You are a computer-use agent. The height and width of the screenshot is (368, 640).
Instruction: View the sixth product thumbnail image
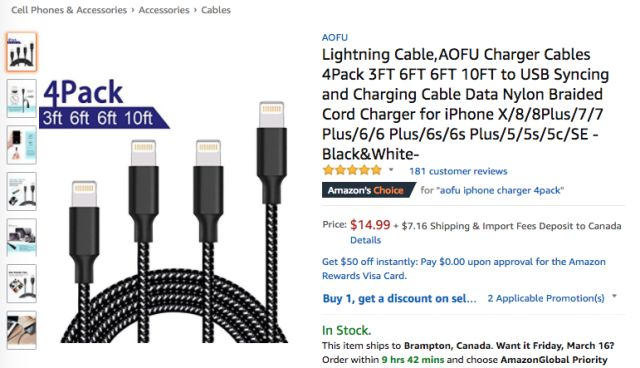(x=22, y=284)
